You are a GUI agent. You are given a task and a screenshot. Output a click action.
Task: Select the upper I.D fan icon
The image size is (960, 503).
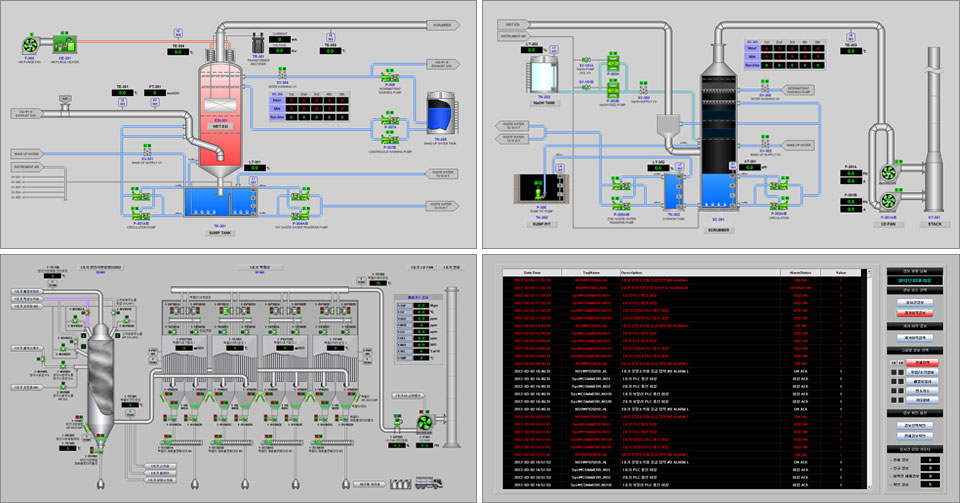[x=887, y=174]
